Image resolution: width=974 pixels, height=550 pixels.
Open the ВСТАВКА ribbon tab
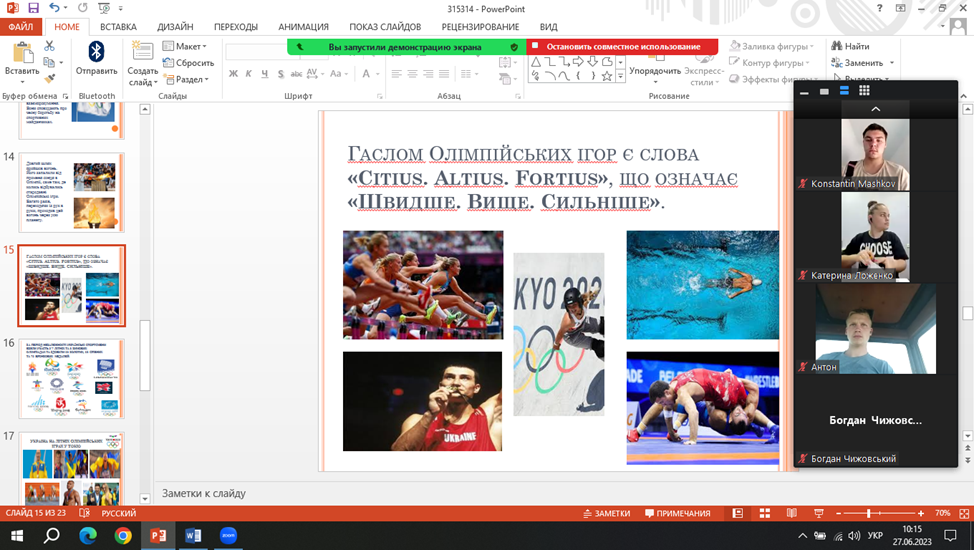(x=119, y=27)
